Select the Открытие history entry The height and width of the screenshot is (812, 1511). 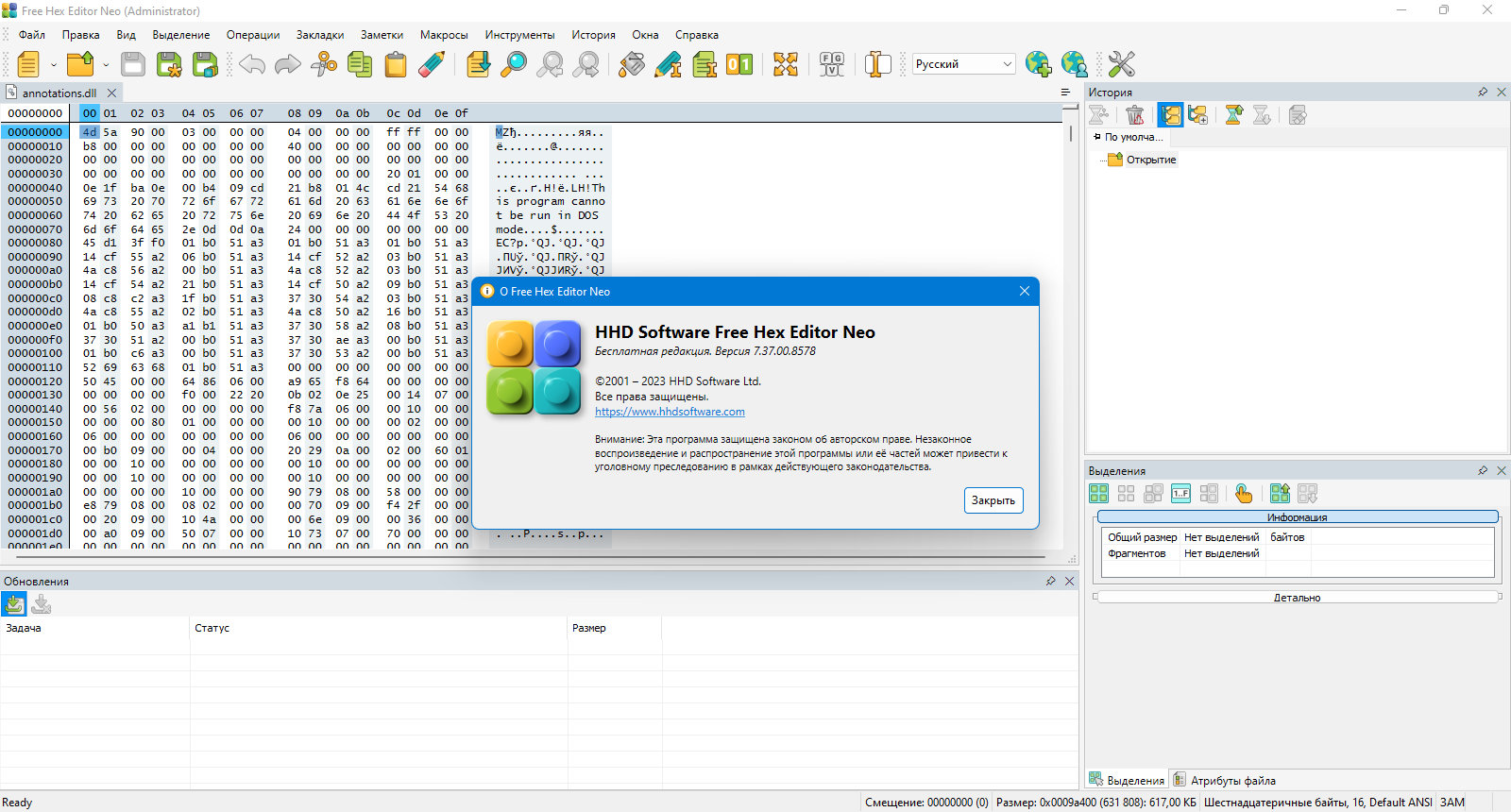(x=1151, y=160)
